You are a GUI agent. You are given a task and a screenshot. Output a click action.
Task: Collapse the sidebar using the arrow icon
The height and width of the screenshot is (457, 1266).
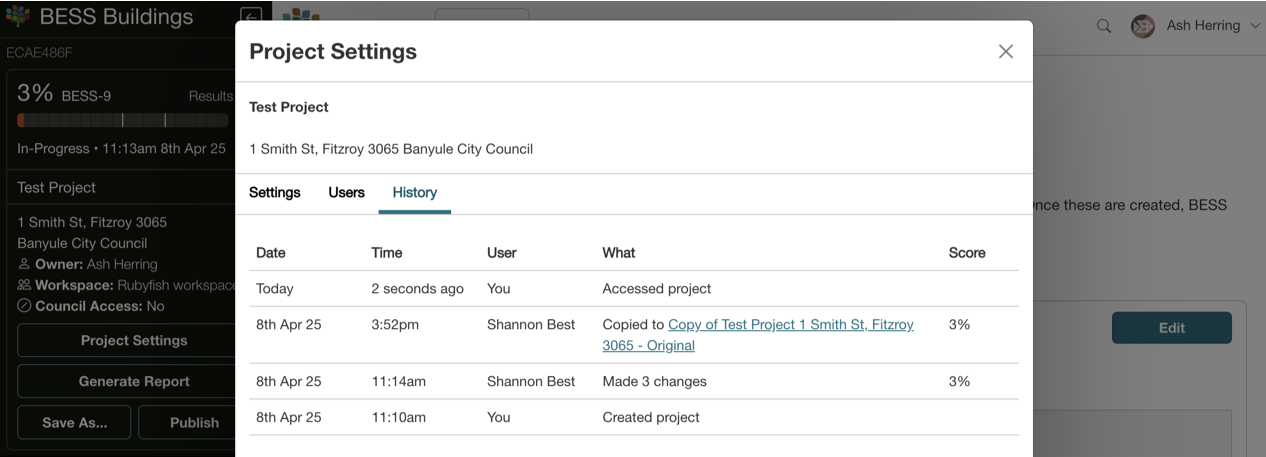[251, 17]
